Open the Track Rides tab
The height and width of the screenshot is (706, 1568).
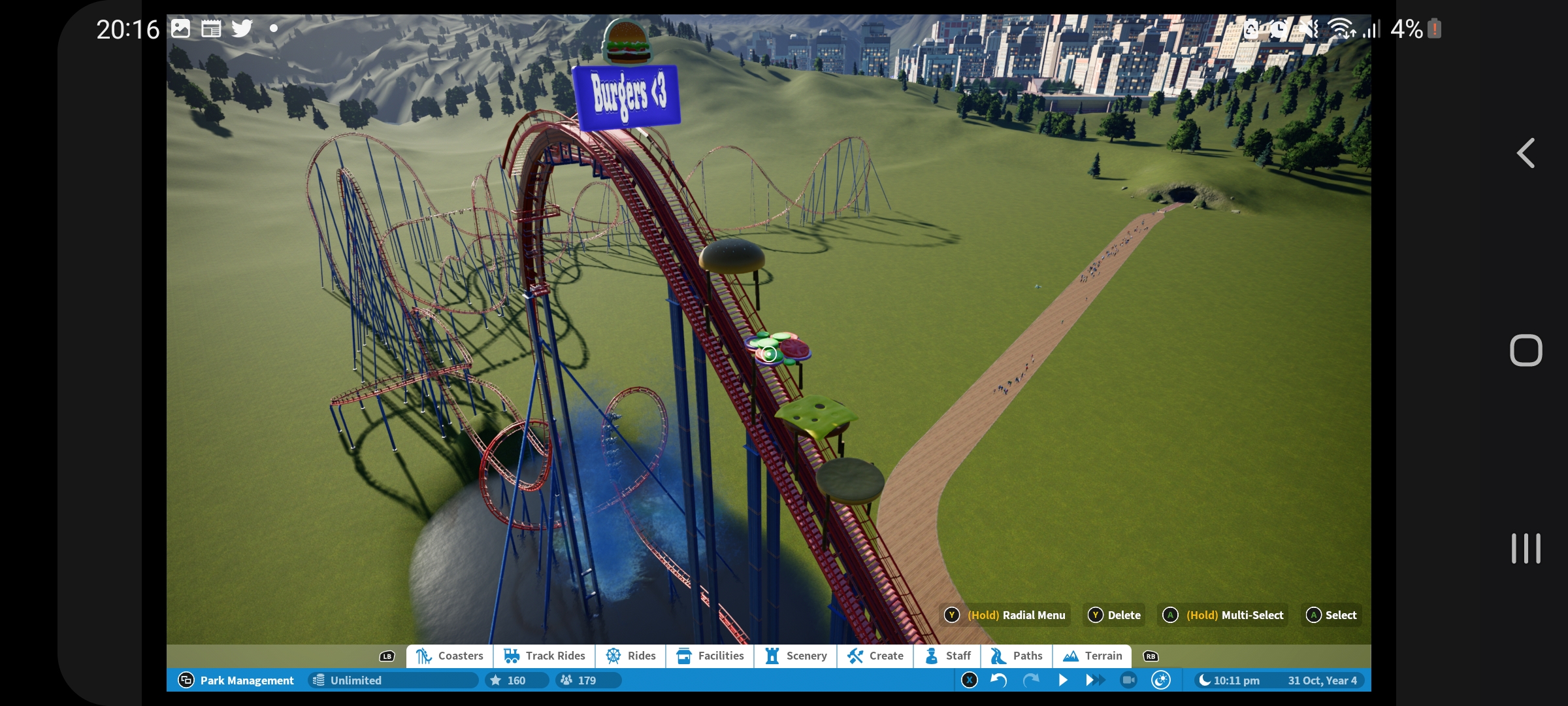[x=544, y=656]
